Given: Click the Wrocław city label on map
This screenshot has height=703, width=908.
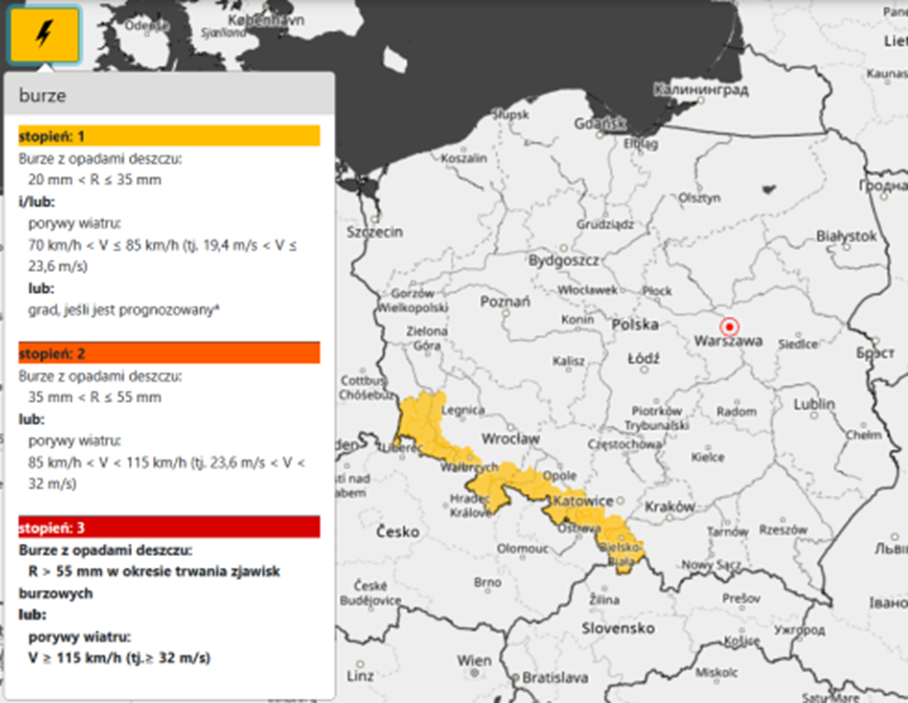Looking at the screenshot, I should tap(510, 439).
